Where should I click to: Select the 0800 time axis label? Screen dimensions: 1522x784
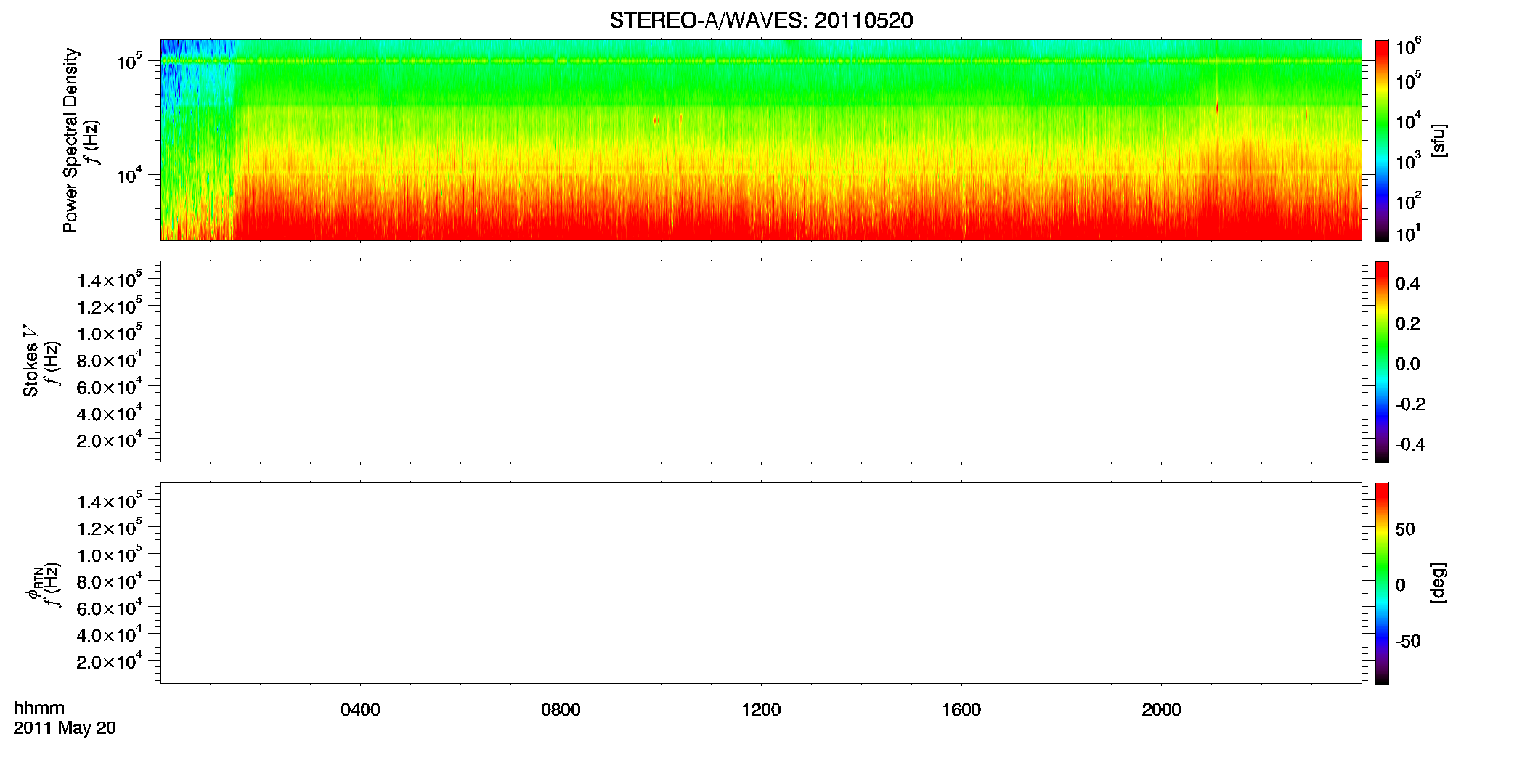[x=561, y=710]
